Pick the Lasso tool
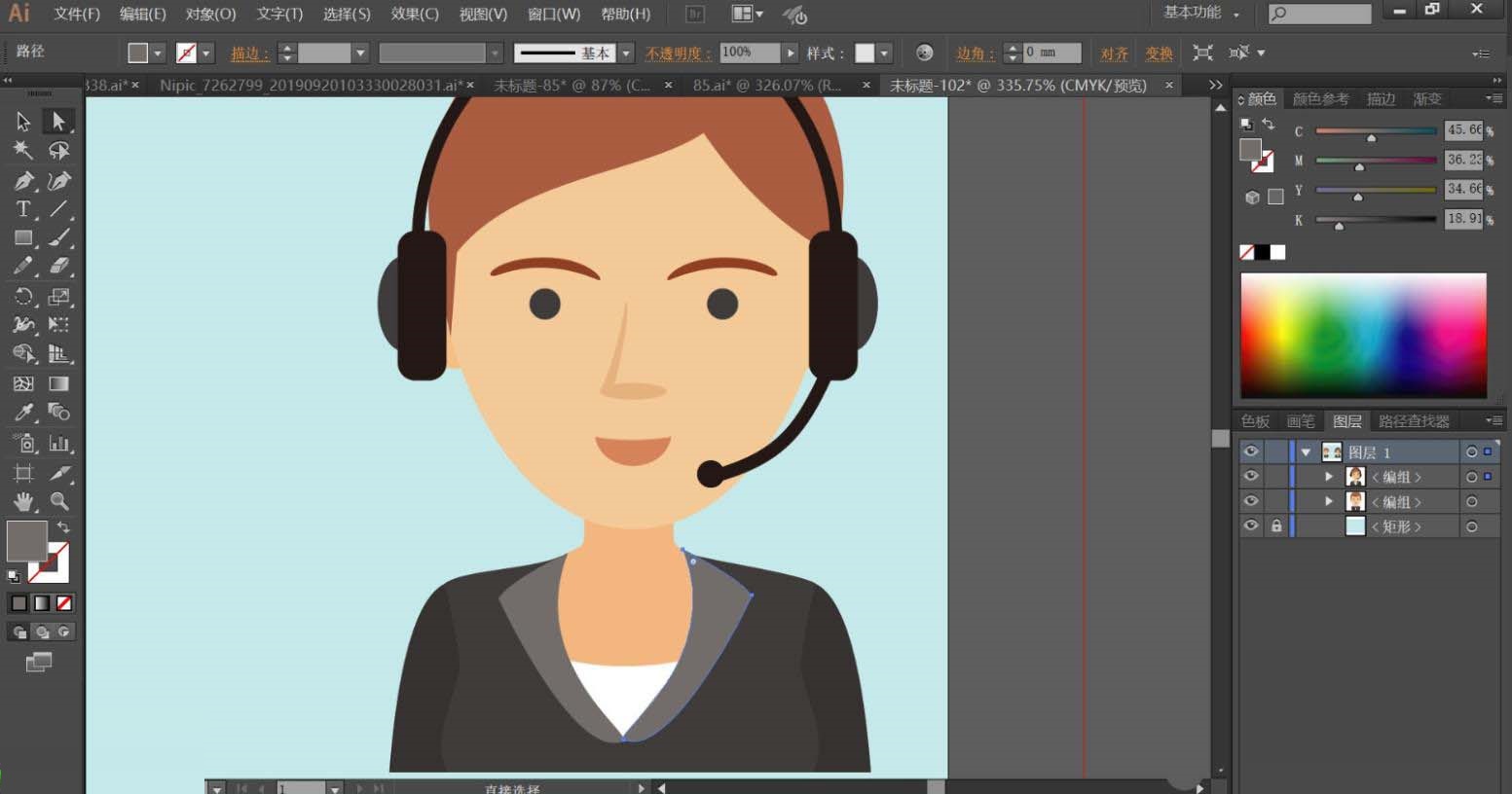1512x794 pixels. pos(59,150)
